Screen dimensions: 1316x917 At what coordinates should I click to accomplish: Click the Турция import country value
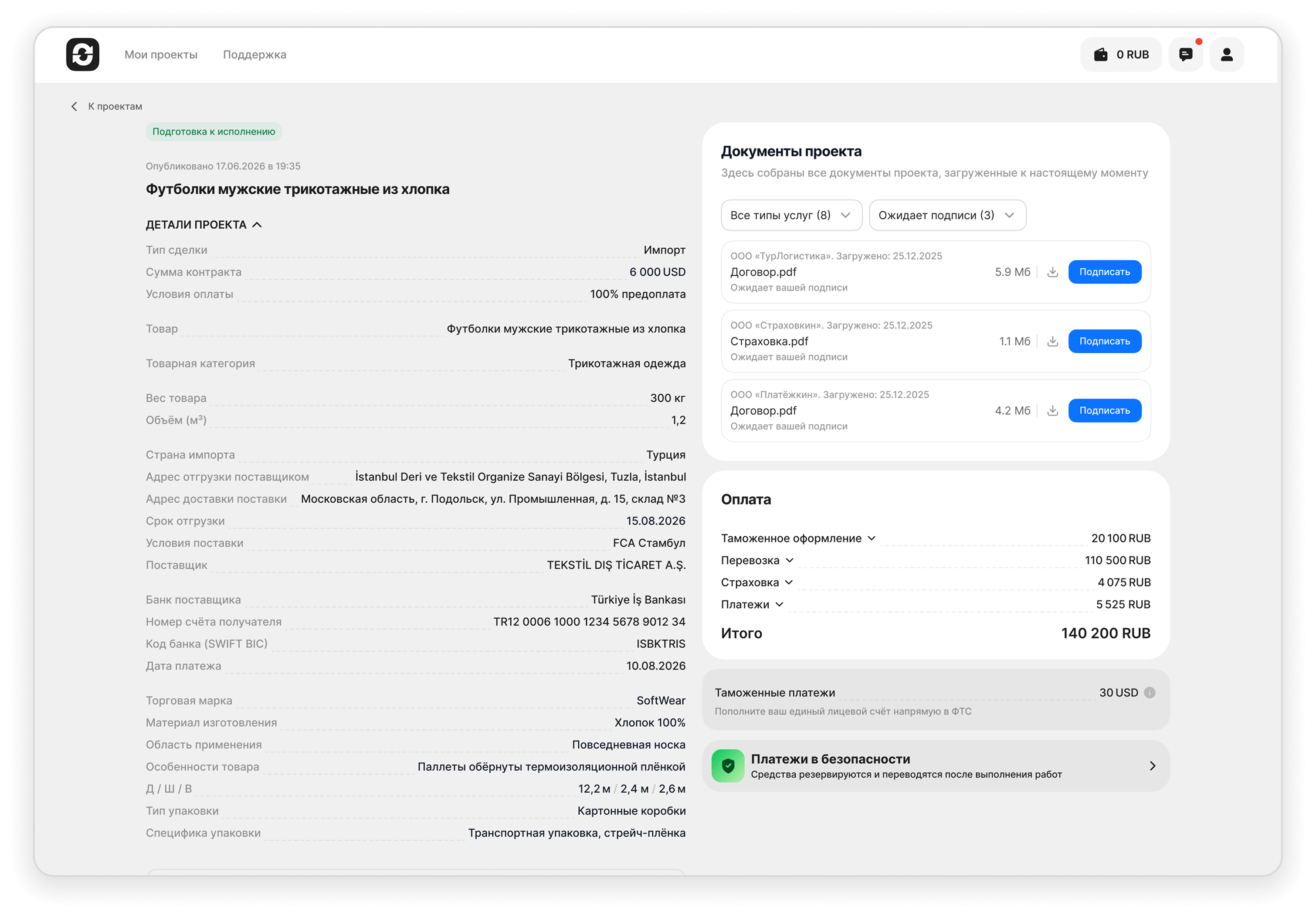(x=665, y=454)
